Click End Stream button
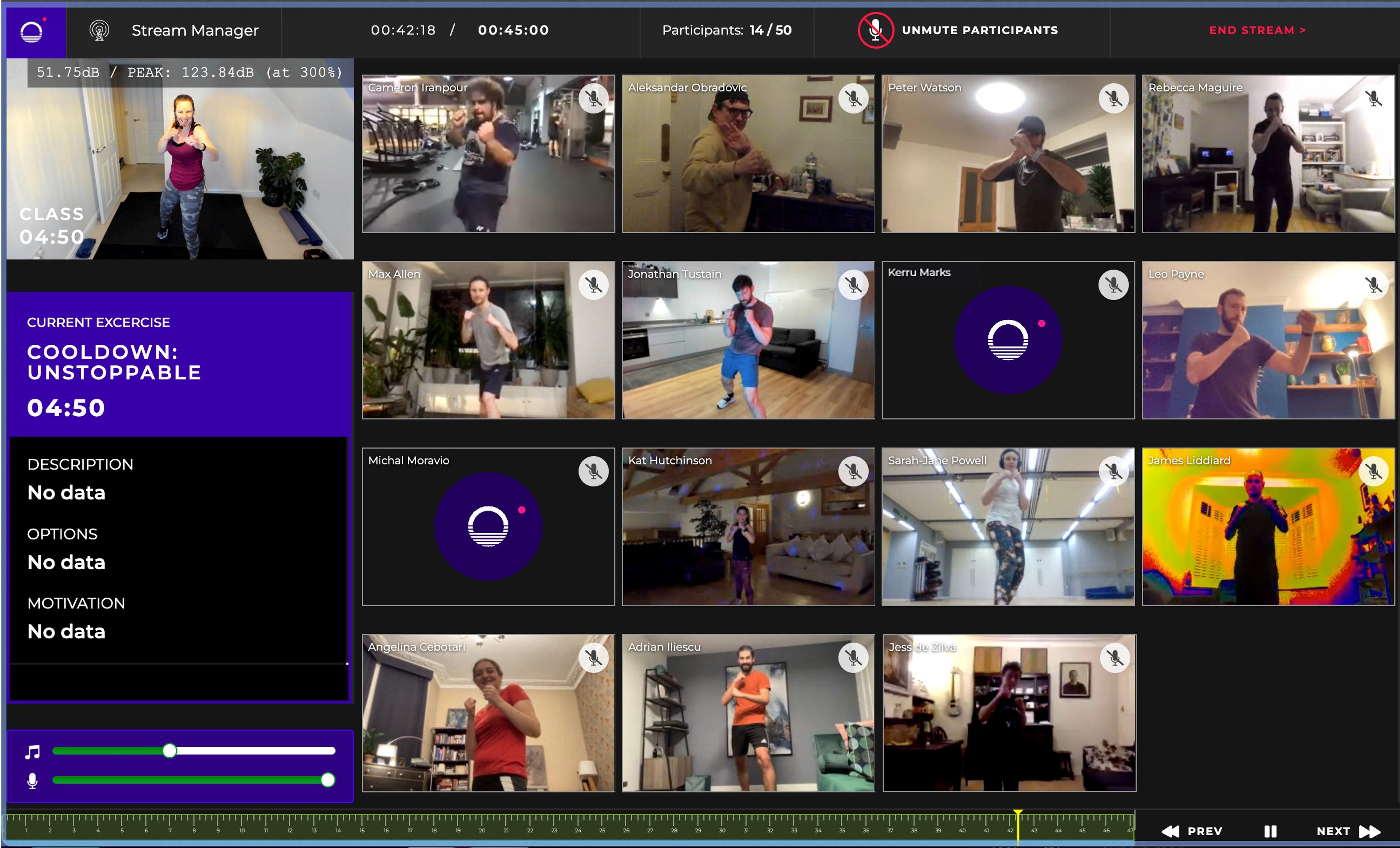 [x=1257, y=30]
